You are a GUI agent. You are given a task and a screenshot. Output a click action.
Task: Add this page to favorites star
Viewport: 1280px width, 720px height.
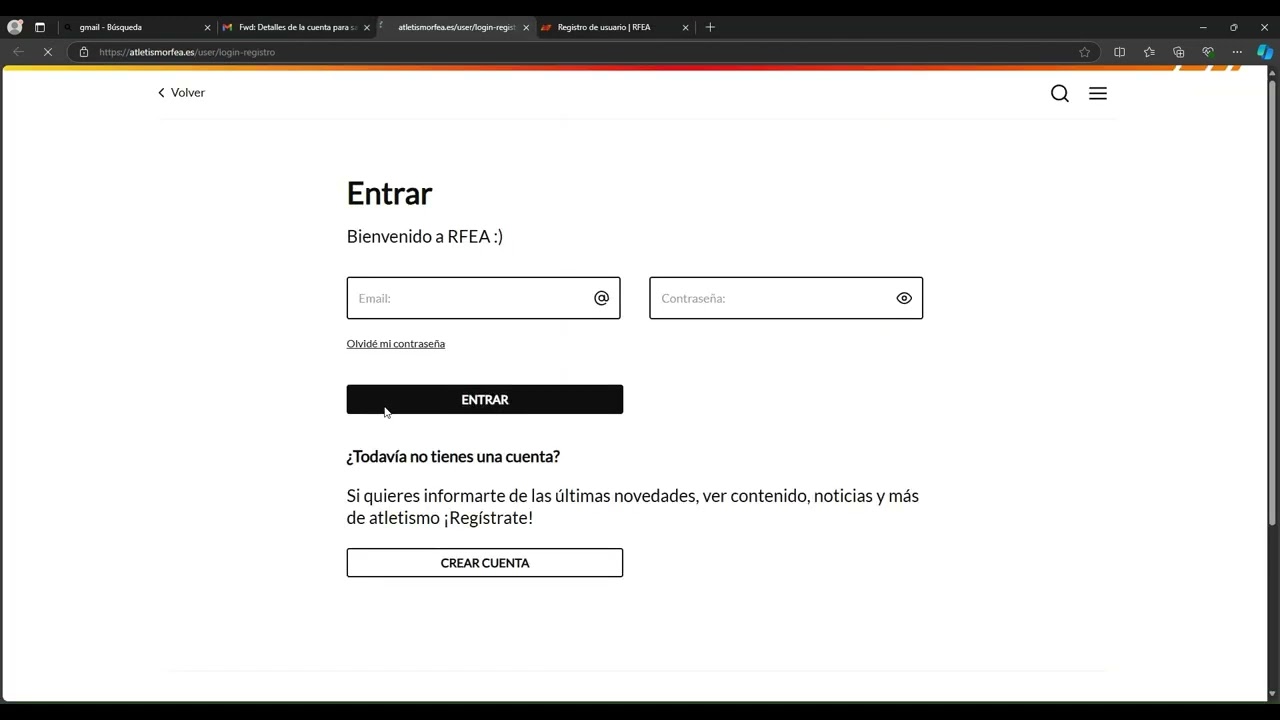click(1084, 52)
